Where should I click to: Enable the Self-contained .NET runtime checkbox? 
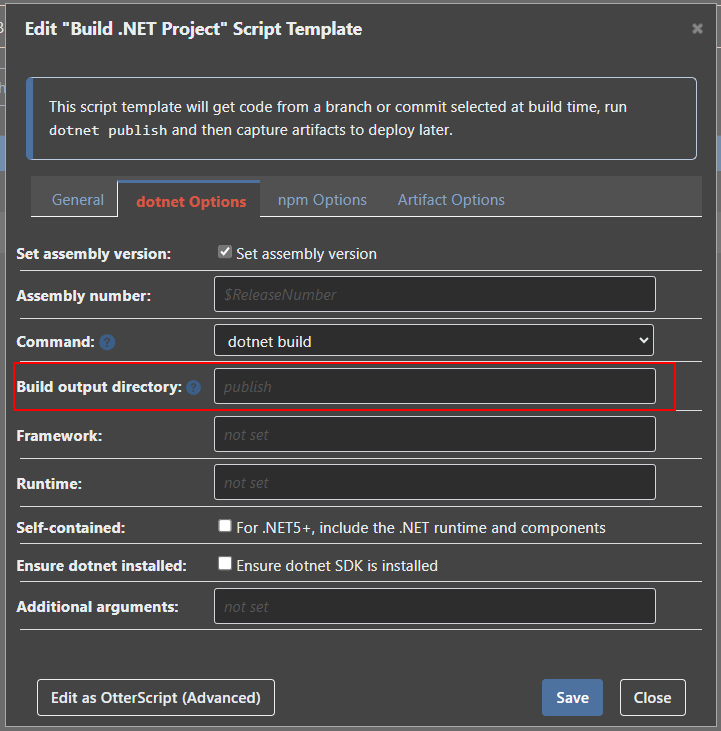[x=225, y=526]
